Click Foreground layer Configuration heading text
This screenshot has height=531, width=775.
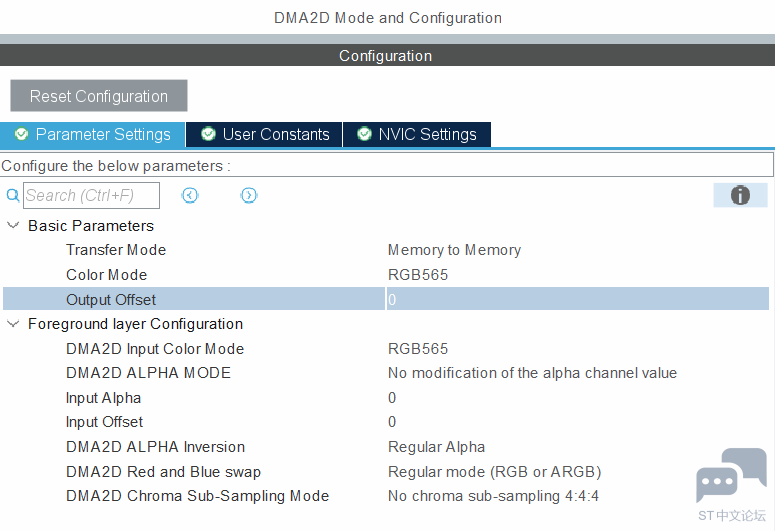click(x=135, y=324)
